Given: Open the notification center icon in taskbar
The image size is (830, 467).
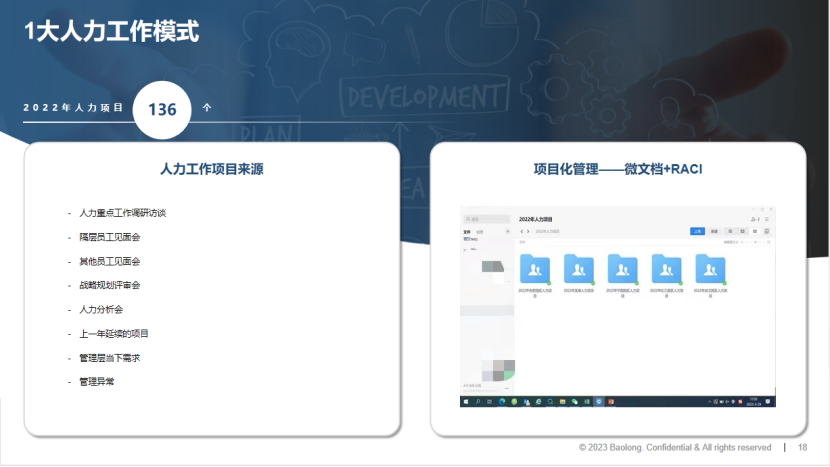Looking at the screenshot, I should click(768, 402).
